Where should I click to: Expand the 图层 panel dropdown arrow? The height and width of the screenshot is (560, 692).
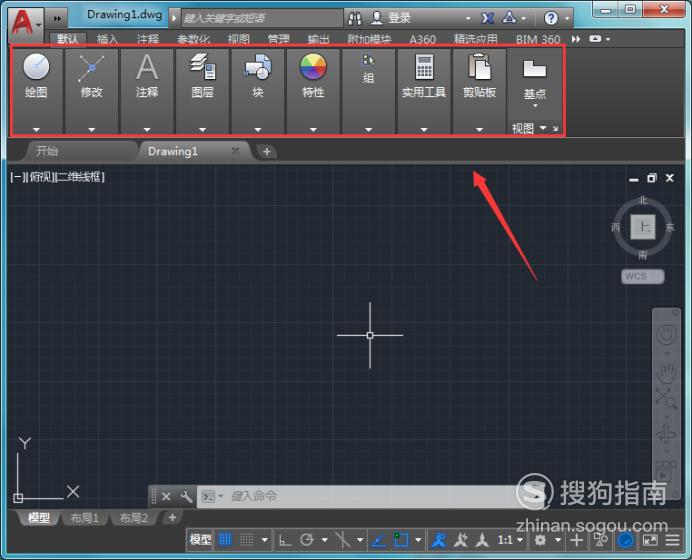click(x=203, y=130)
